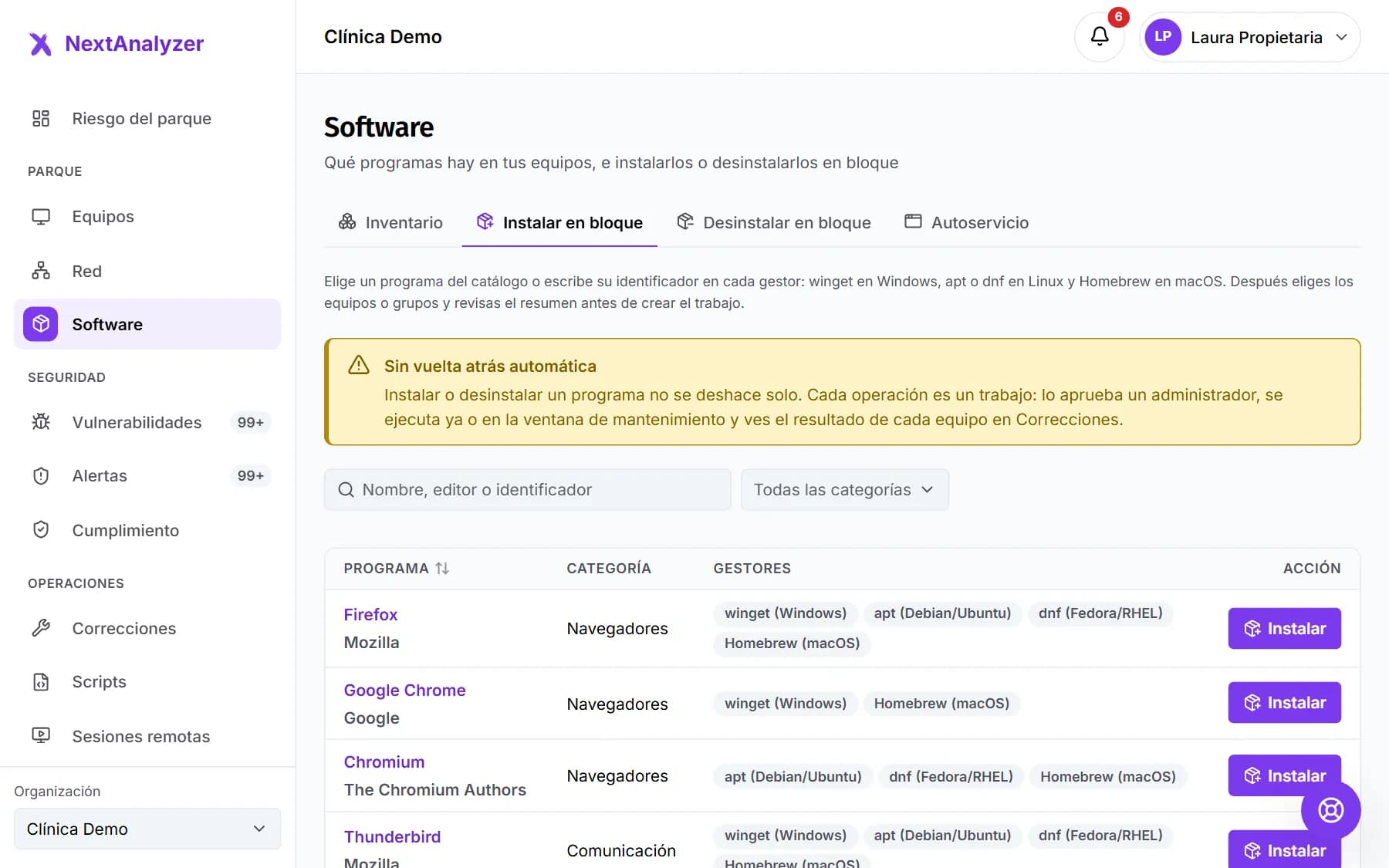Click the winget (Windows) chip in Firefox row
Viewport: 1389px width, 868px height.
[x=786, y=613]
